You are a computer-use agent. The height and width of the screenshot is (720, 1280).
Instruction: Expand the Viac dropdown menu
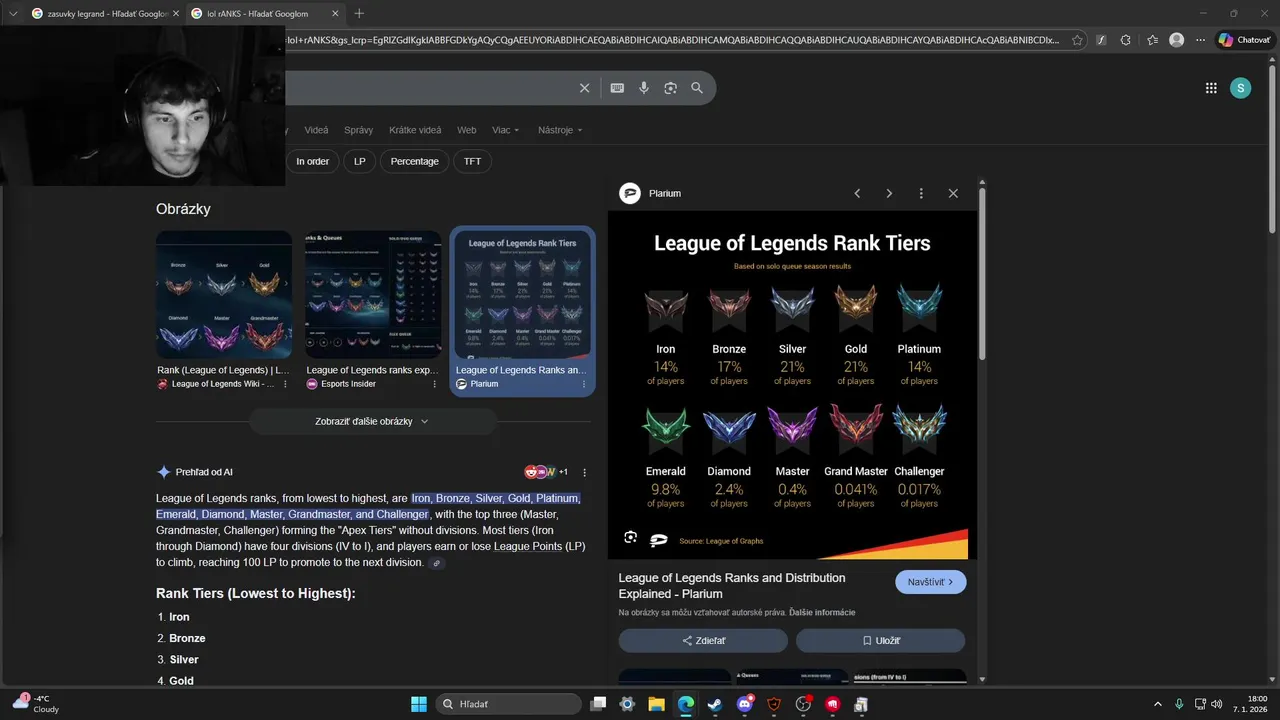click(506, 130)
